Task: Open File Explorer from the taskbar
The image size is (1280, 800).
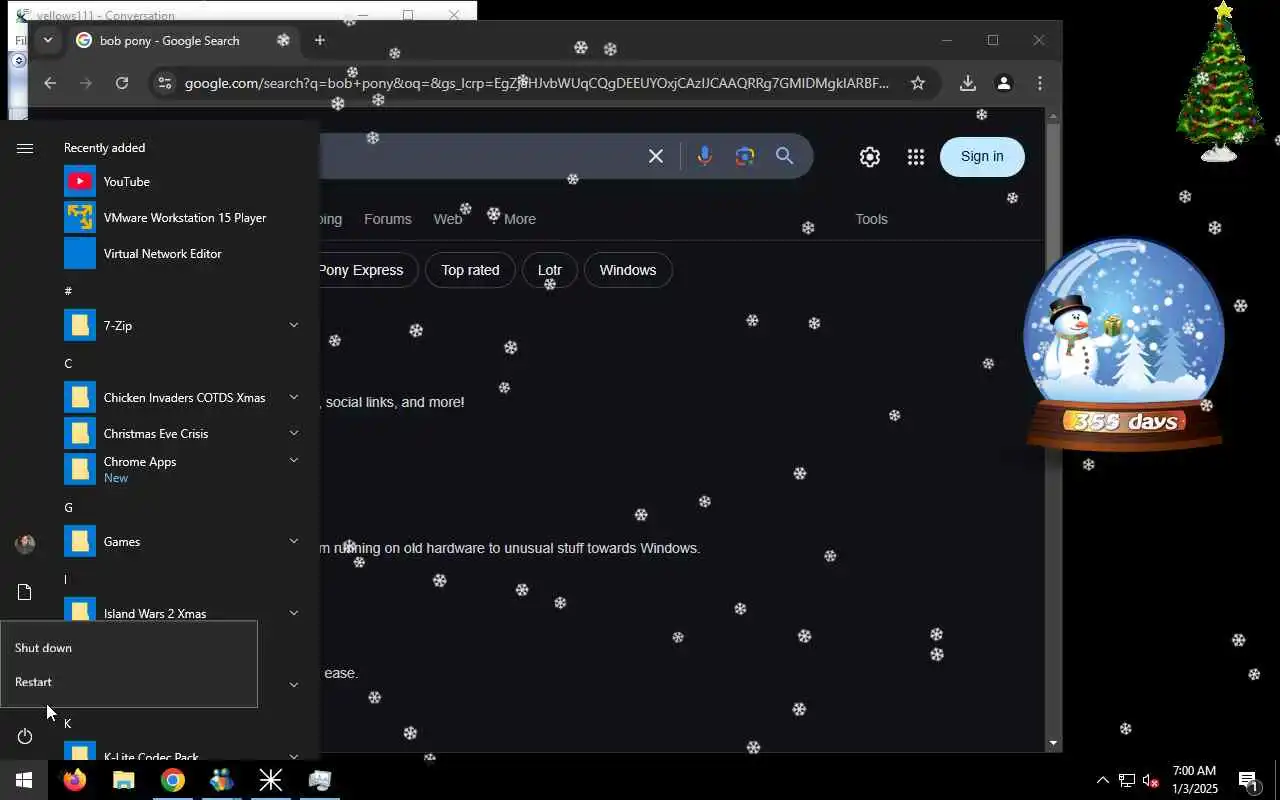Action: click(123, 780)
